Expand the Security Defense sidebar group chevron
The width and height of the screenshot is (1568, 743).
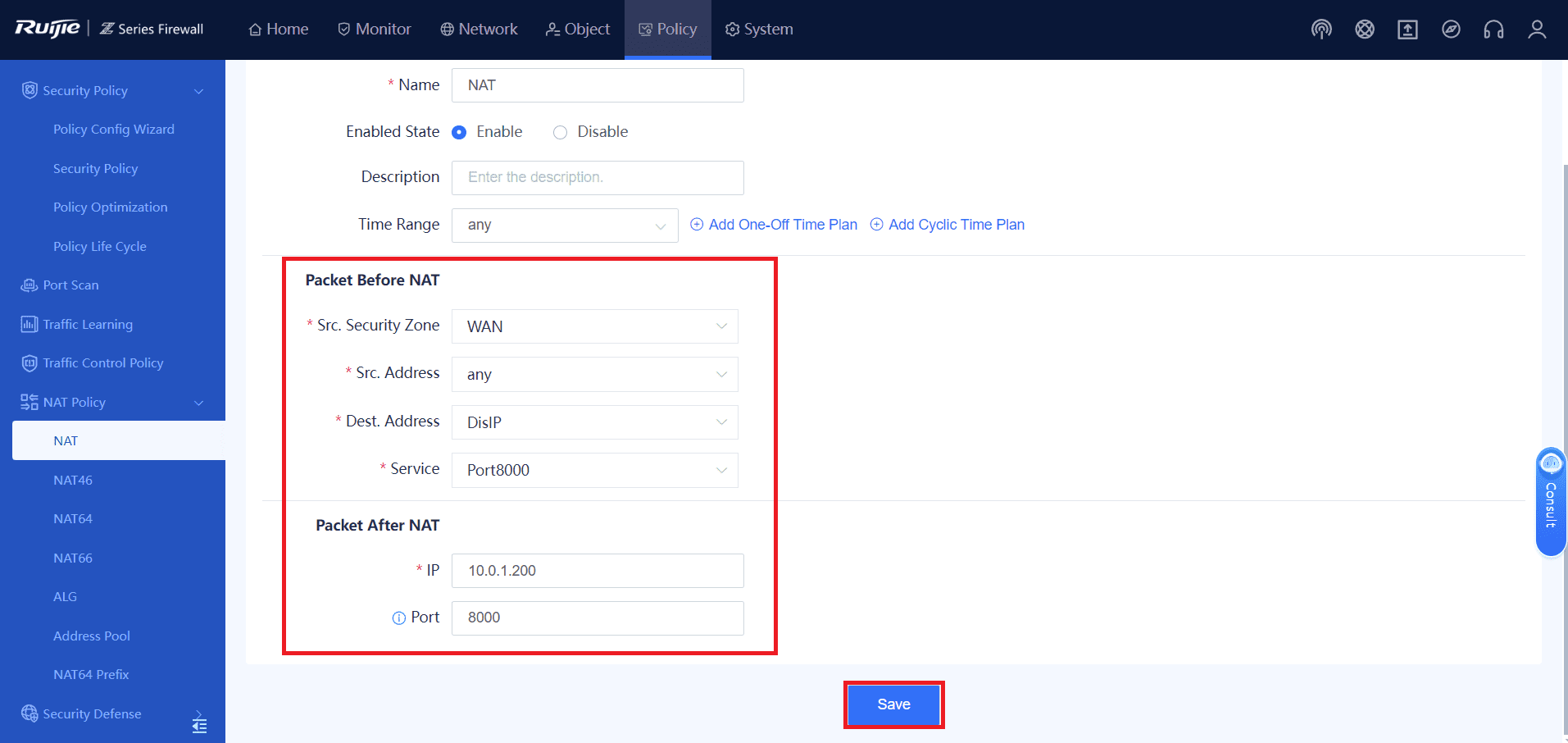pos(198,713)
